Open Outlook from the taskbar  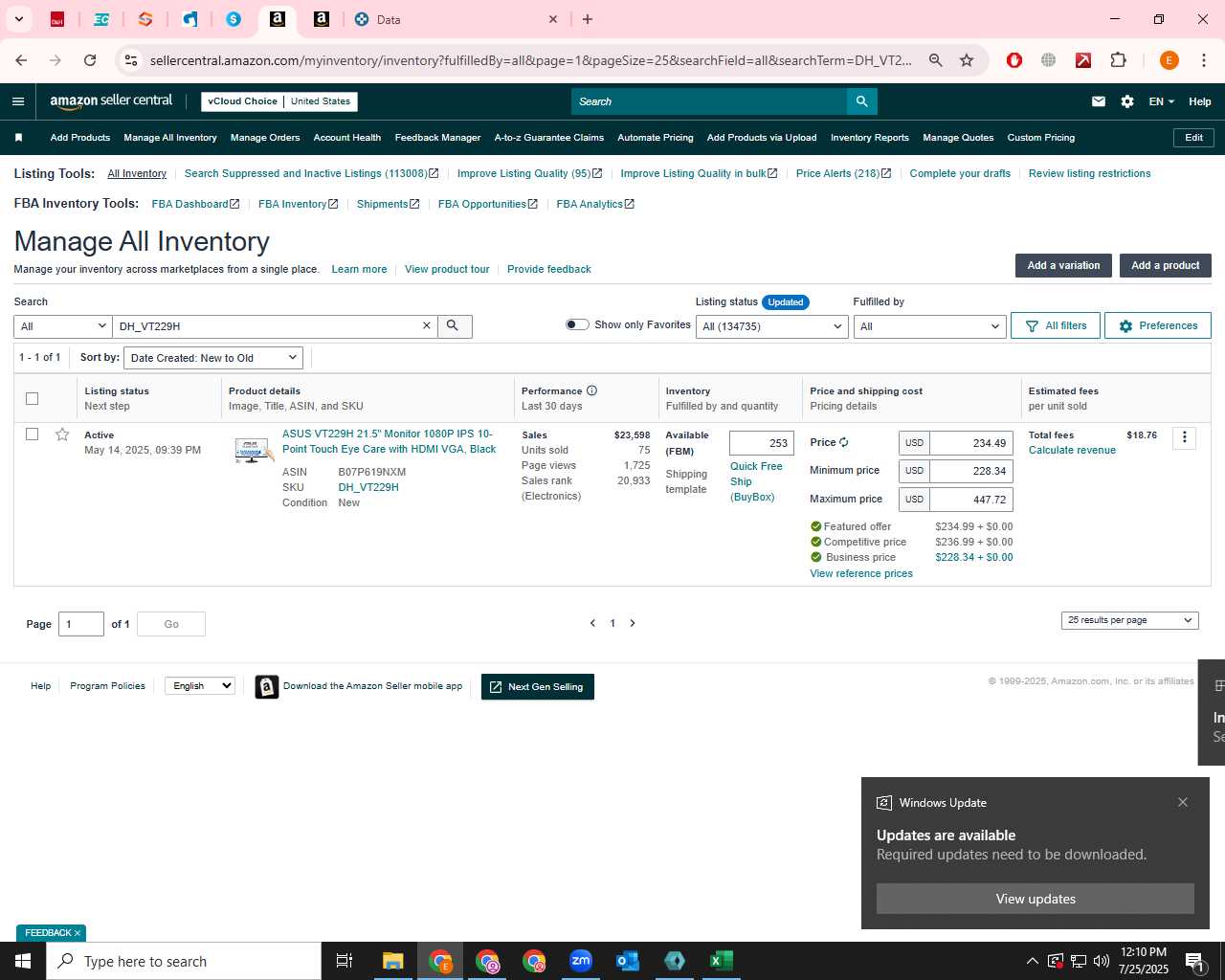(628, 961)
